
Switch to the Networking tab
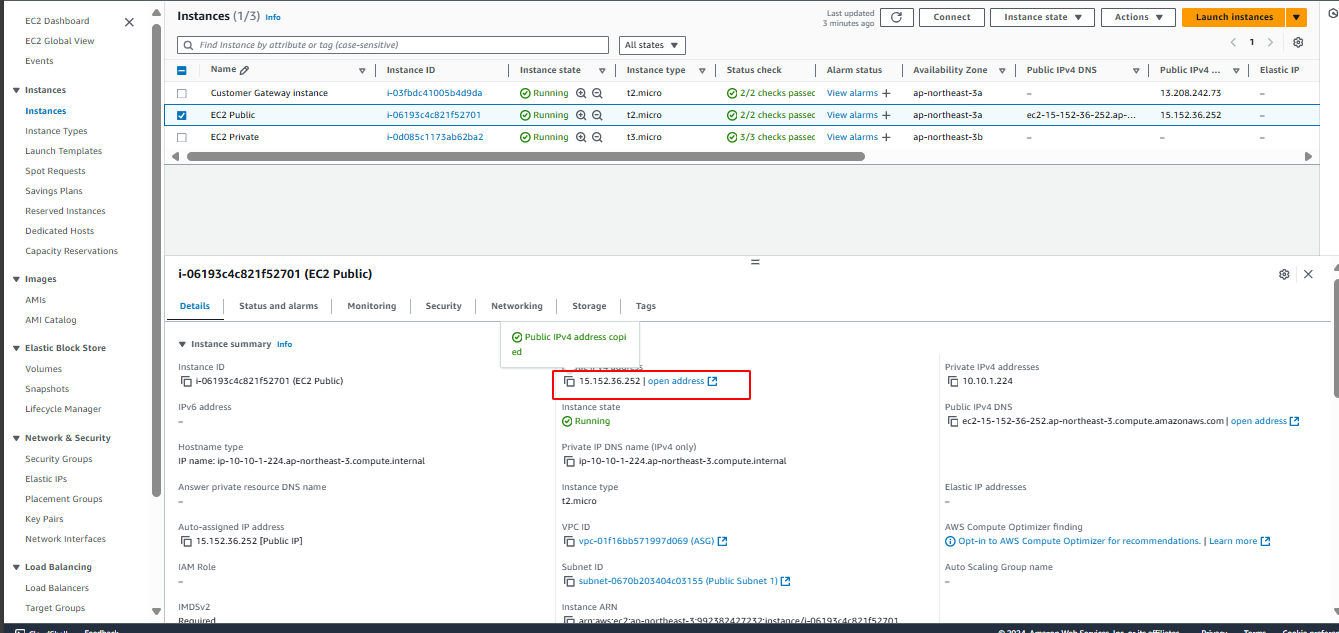coord(516,306)
